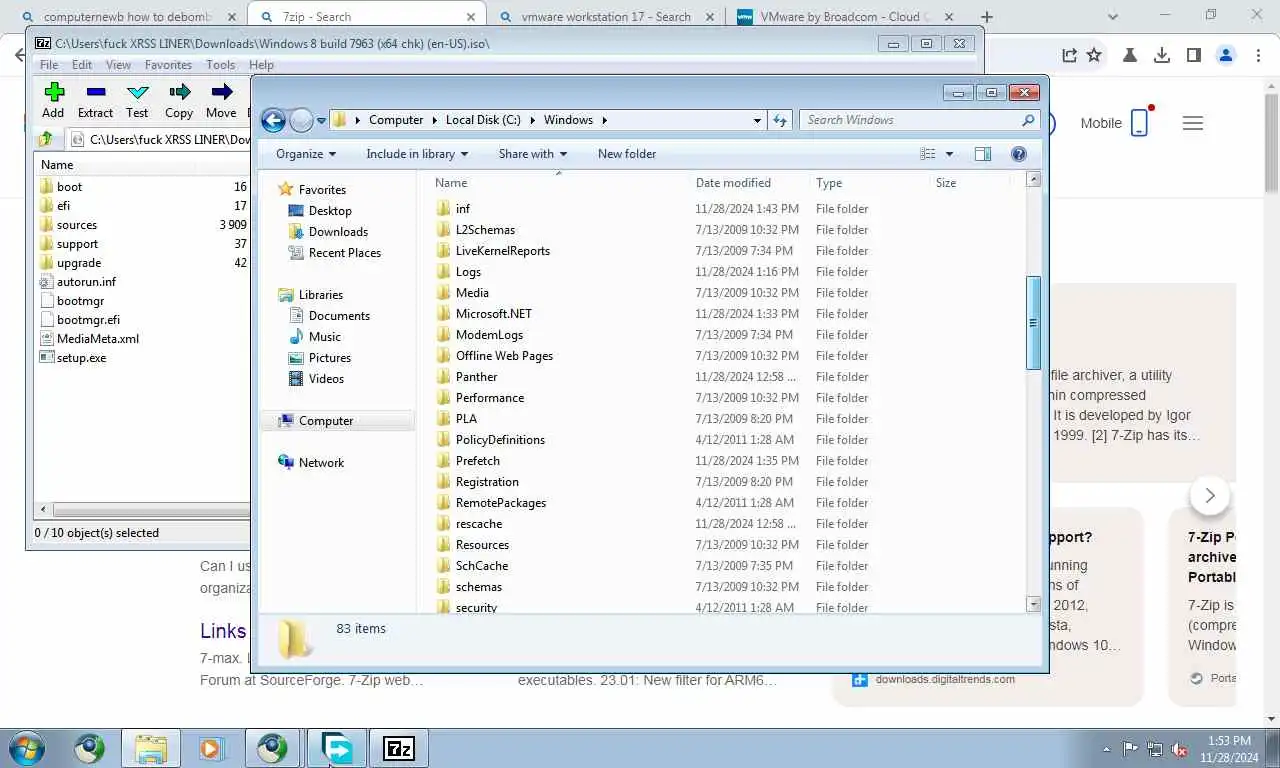Screen dimensions: 1280x768
Task: Click the Add button in 7-Zip toolbar
Action: point(54,101)
